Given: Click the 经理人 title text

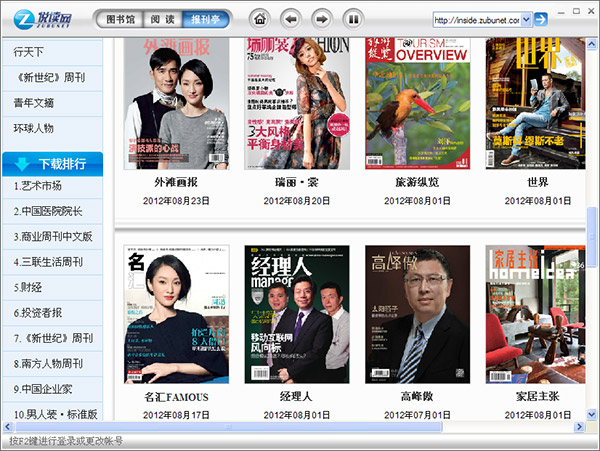Looking at the screenshot, I should point(296,397).
